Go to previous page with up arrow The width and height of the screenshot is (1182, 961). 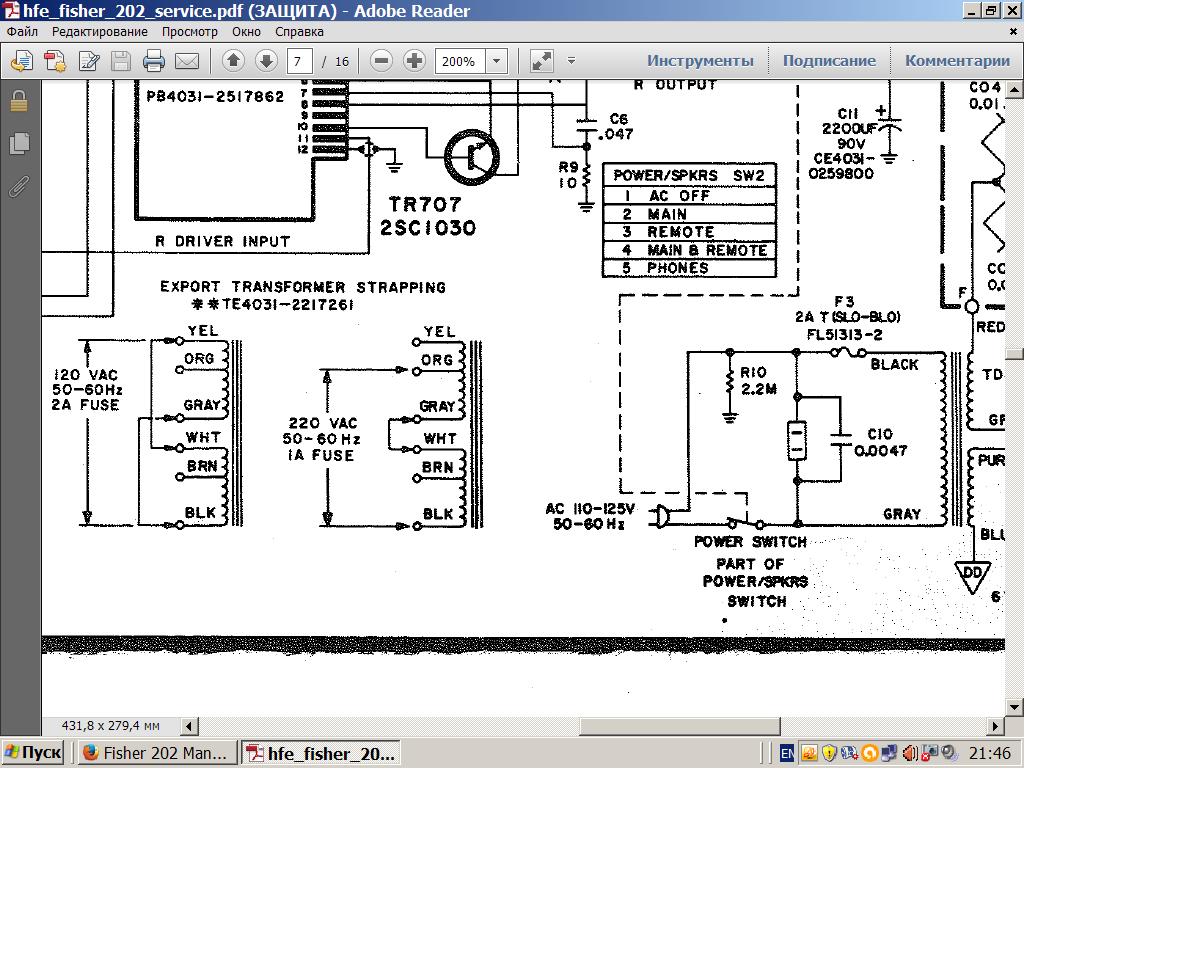coord(233,61)
